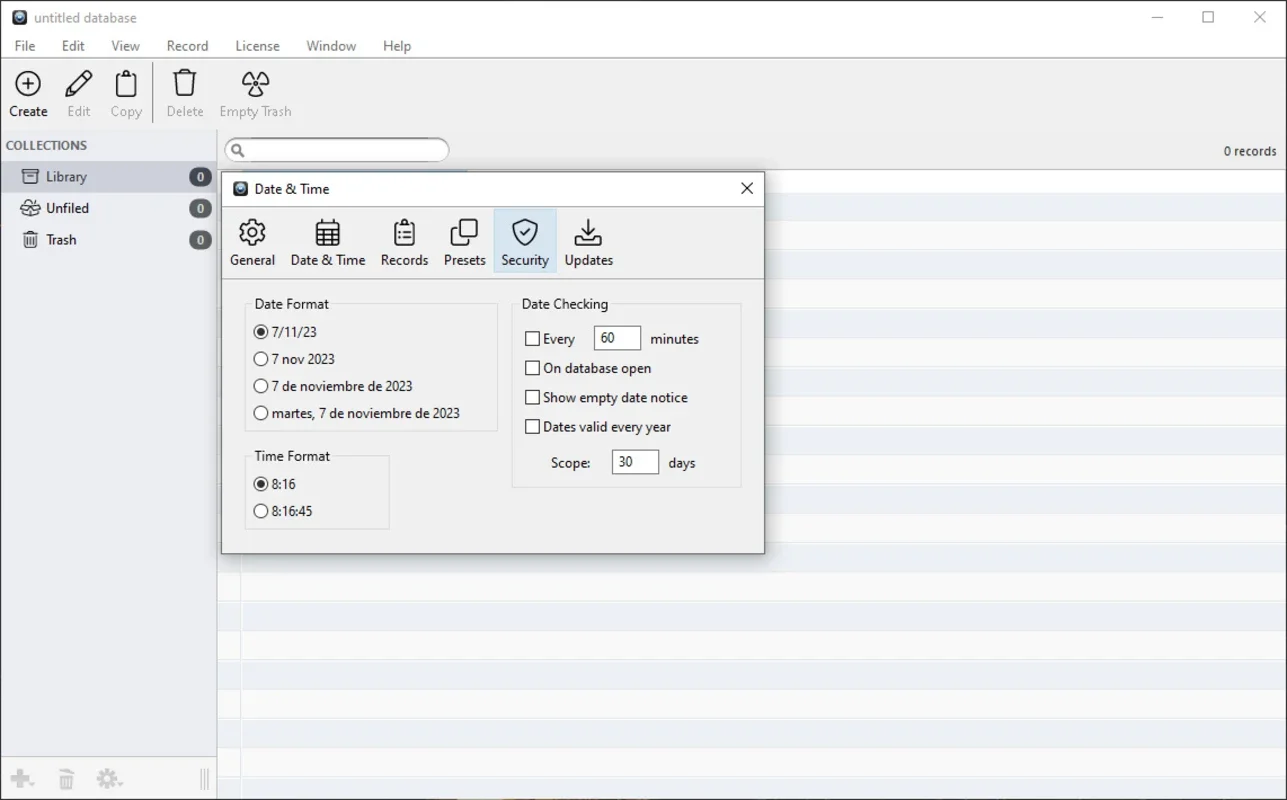1287x800 pixels.
Task: Open the Edit menu
Action: (x=73, y=46)
